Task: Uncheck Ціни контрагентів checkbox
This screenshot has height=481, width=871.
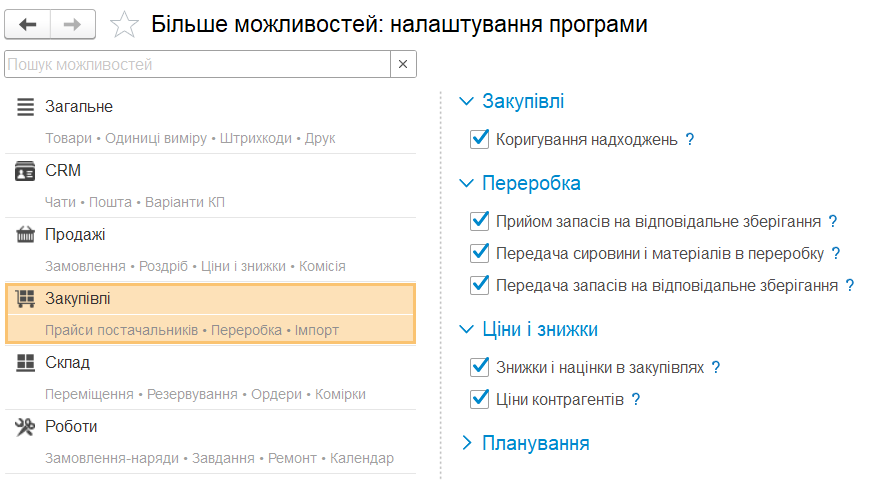Action: 479,399
